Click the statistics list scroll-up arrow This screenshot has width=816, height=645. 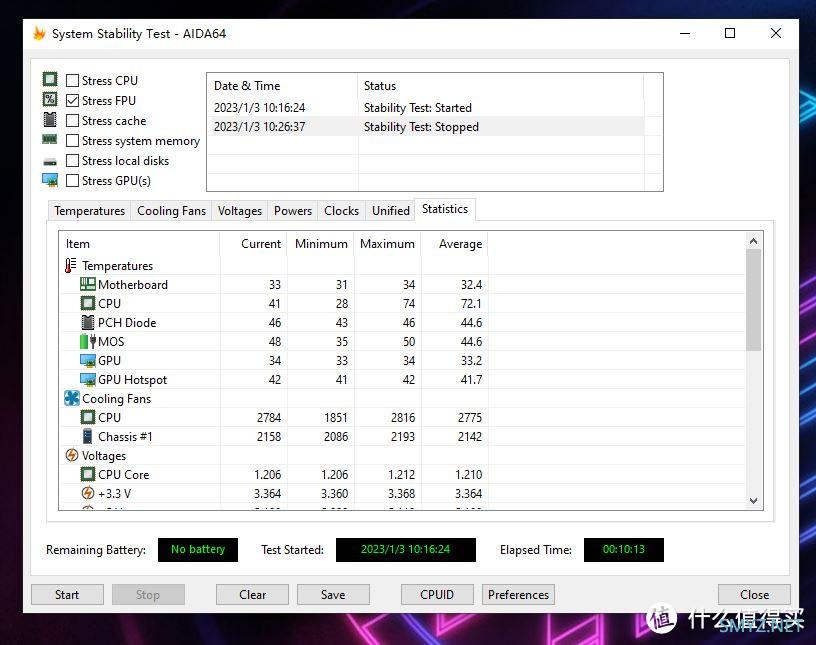tap(754, 241)
